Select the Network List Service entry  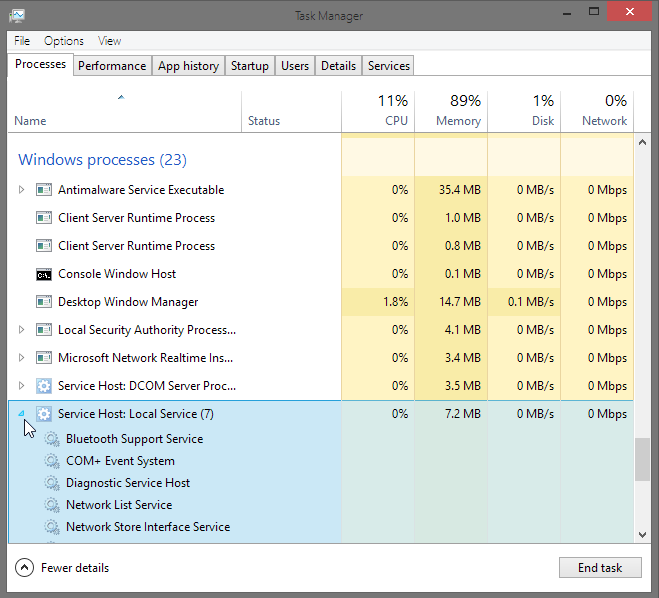[x=119, y=505]
